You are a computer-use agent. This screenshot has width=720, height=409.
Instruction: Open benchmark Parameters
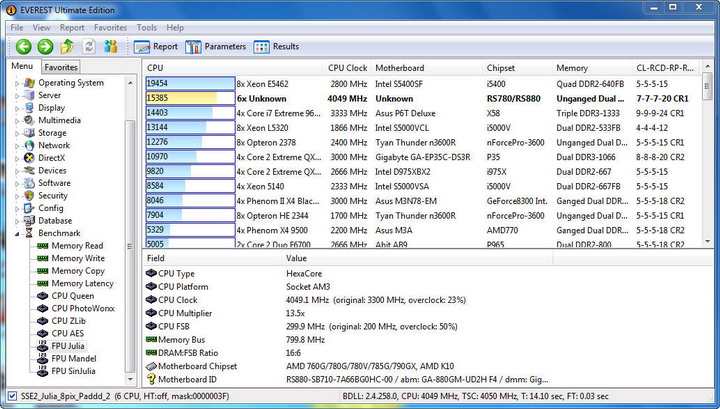(x=215, y=47)
